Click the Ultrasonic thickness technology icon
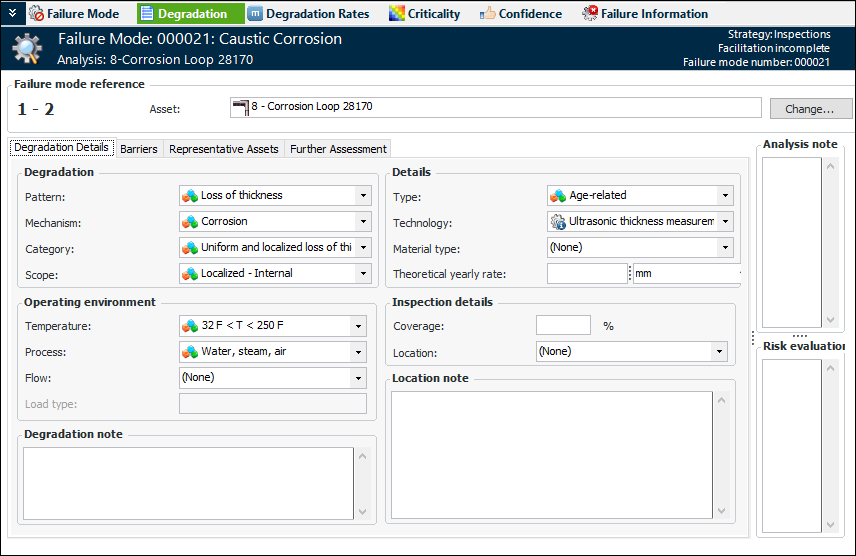The height and width of the screenshot is (556, 856). coord(558,222)
